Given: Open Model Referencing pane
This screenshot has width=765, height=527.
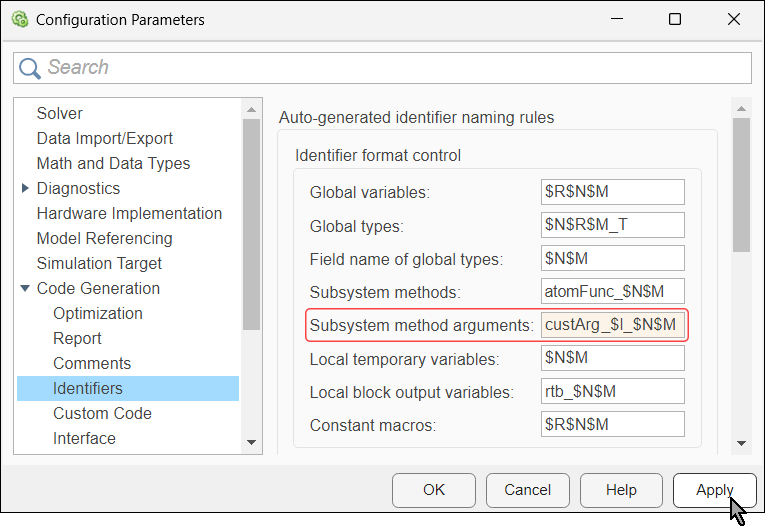Looking at the screenshot, I should (104, 238).
